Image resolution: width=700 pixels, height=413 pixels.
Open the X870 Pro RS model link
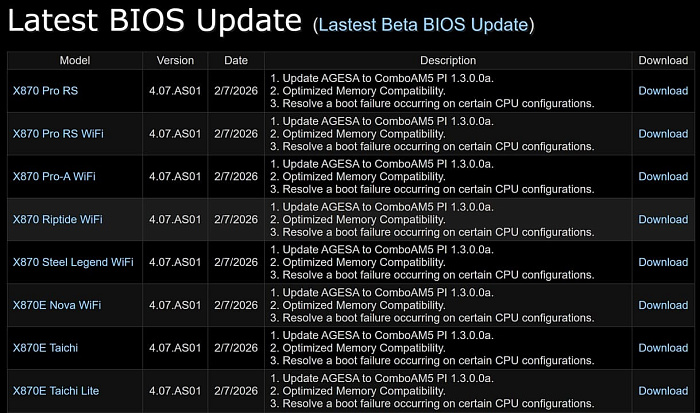point(45,91)
